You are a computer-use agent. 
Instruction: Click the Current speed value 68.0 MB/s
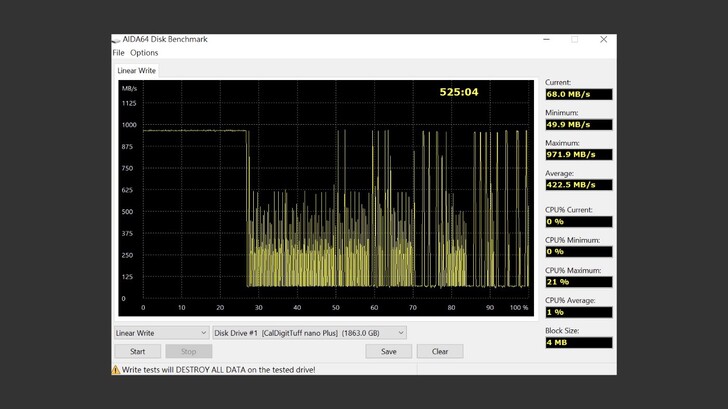pos(578,94)
